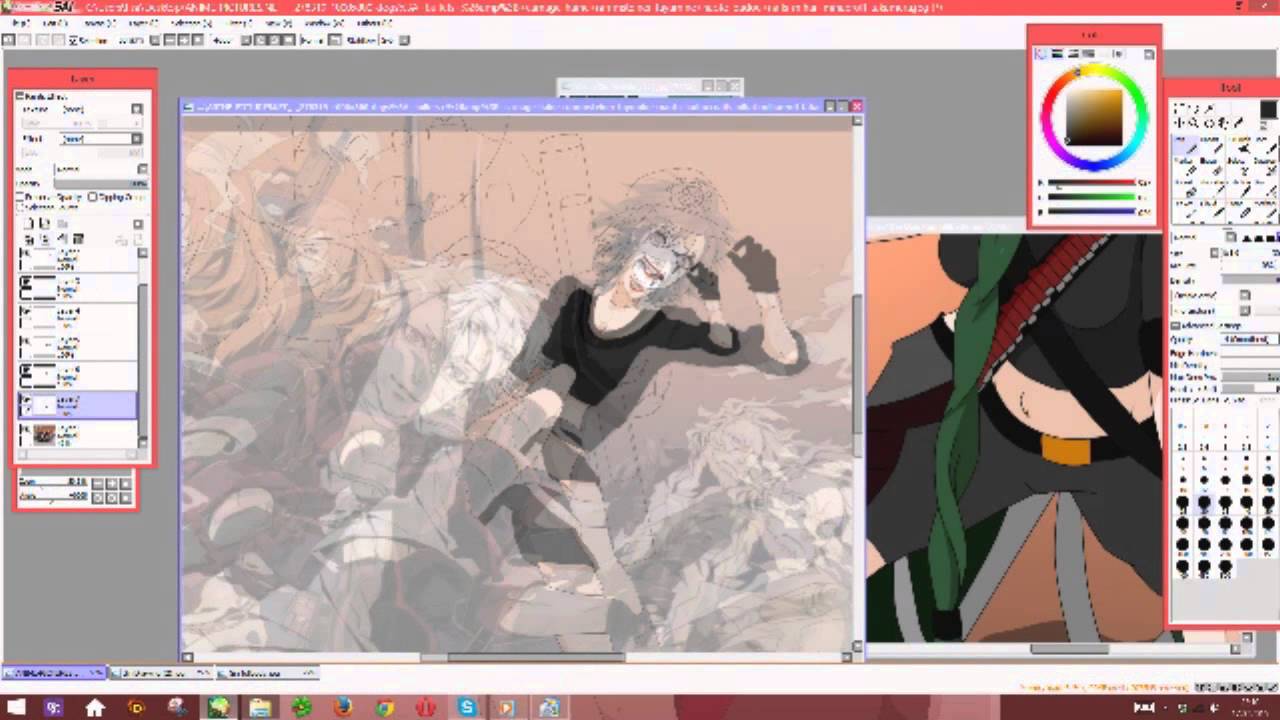Open the Window menu
The image size is (1280, 720).
(323, 23)
